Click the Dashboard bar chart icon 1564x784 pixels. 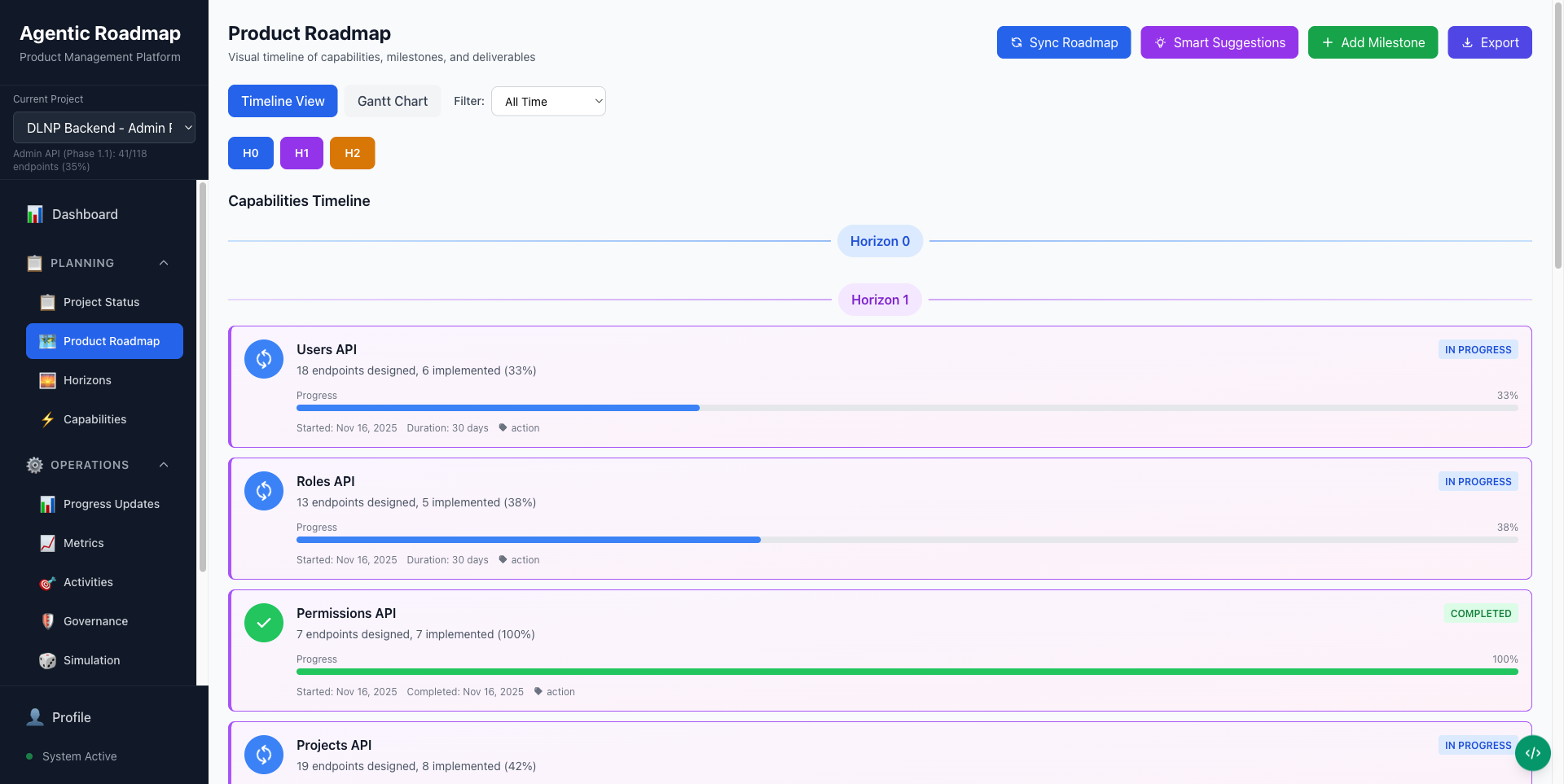pyautogui.click(x=35, y=214)
